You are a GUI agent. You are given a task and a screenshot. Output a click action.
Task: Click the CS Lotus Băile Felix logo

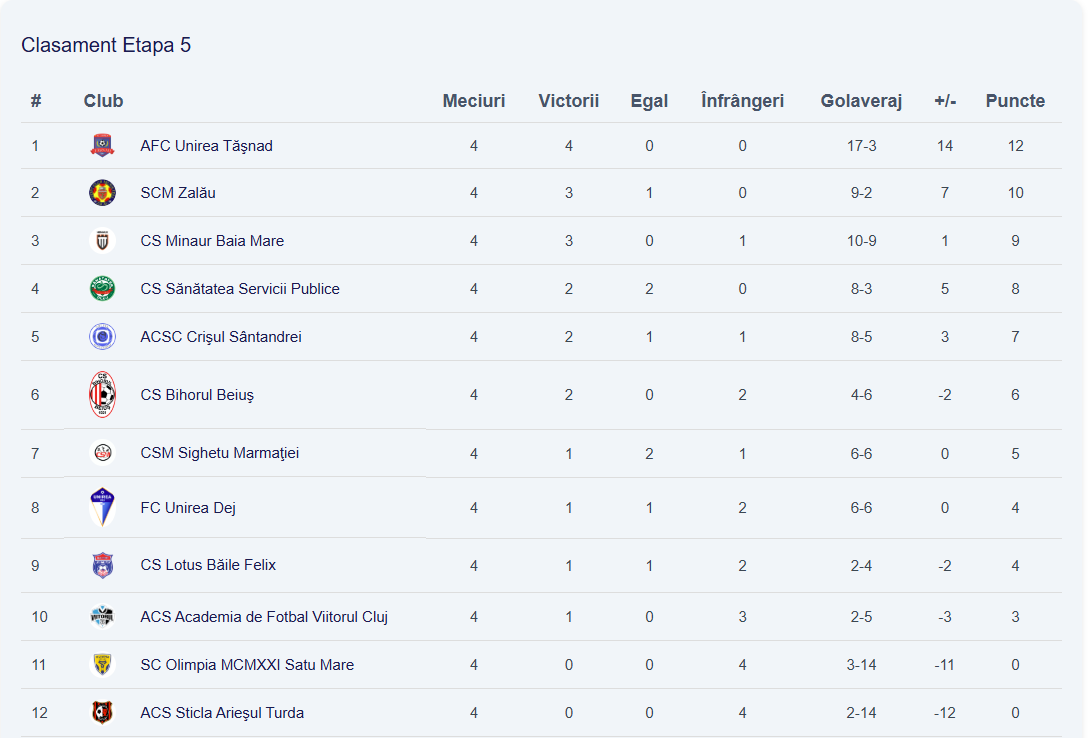pyautogui.click(x=102, y=565)
